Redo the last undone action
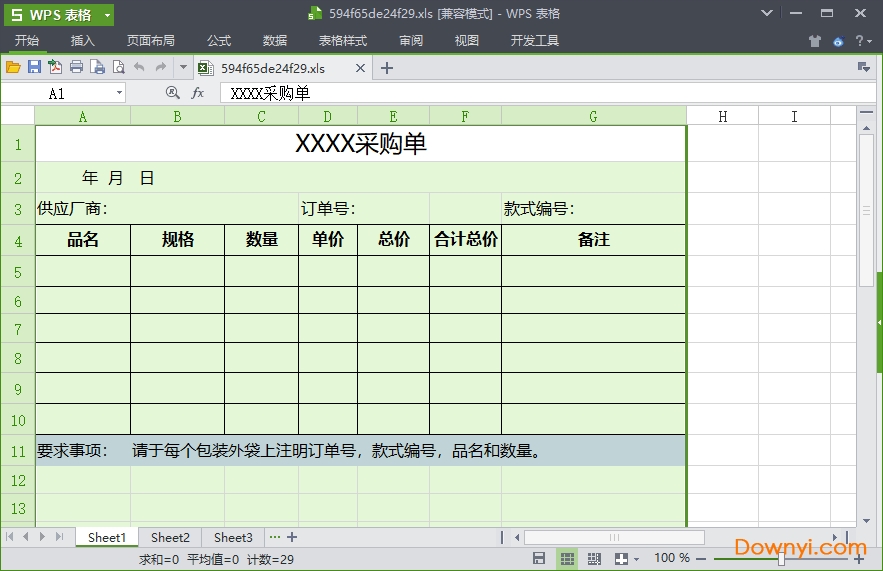Screen dimensions: 883x571 (161, 68)
